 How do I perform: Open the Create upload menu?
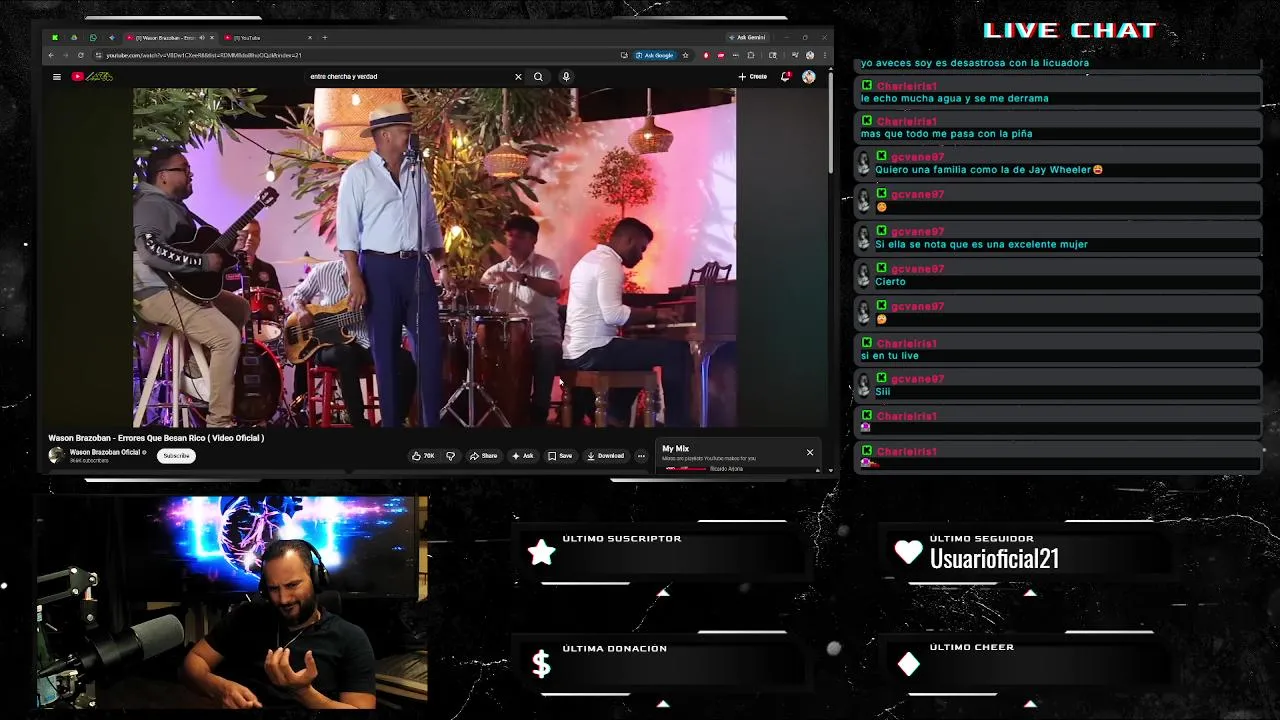point(753,77)
